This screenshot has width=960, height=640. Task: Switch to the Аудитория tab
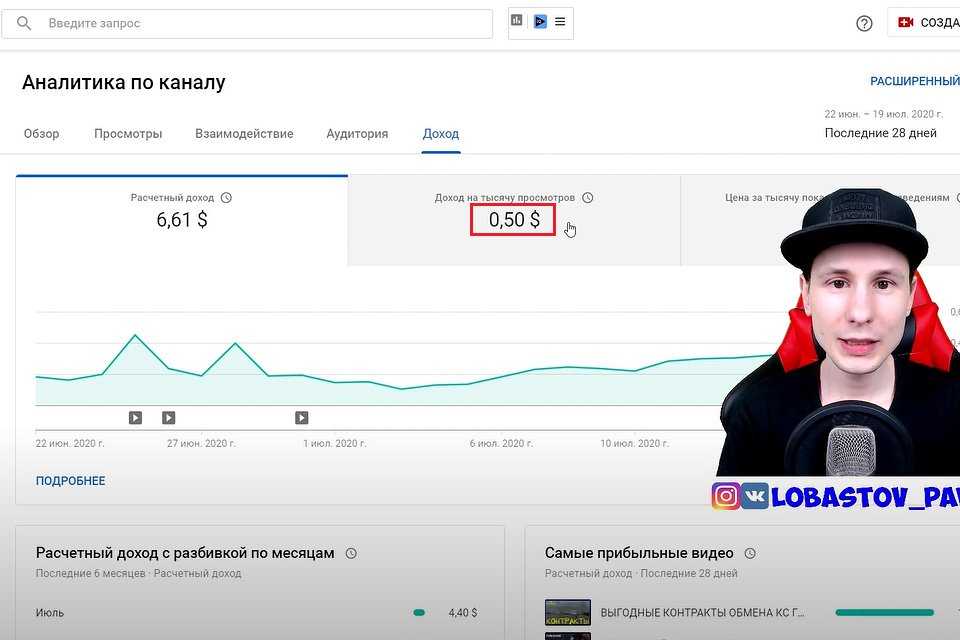pos(357,134)
